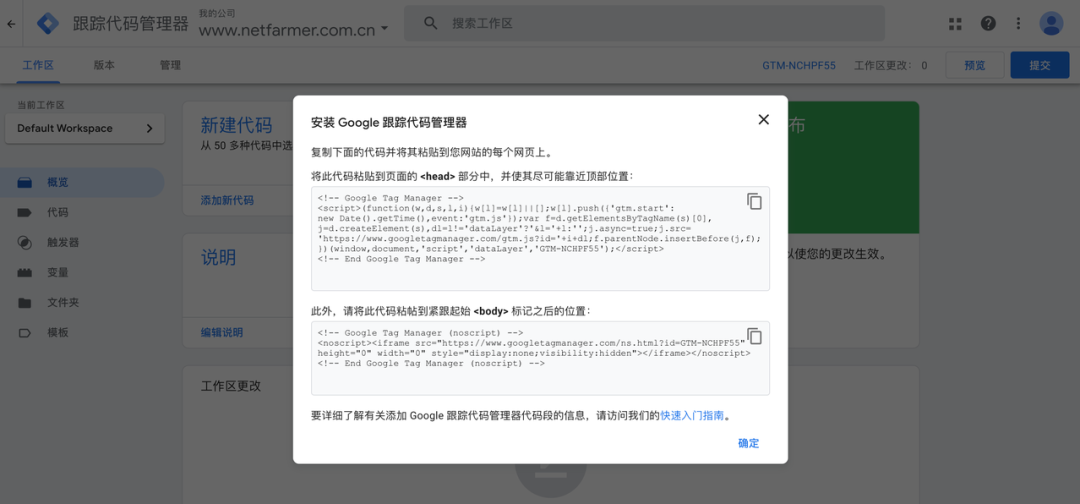Click the 搜索工作区 search field
The width and height of the screenshot is (1080, 504).
click(x=644, y=23)
